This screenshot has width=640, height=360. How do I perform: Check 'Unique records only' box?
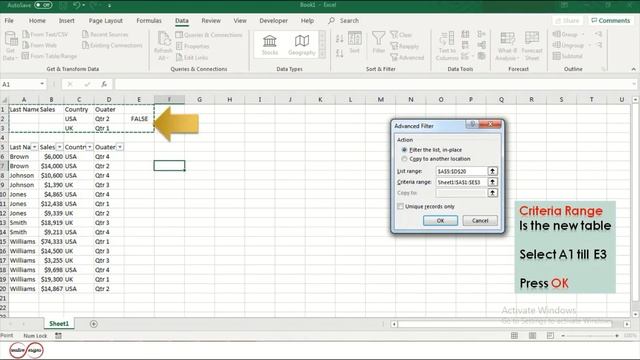tap(400, 207)
